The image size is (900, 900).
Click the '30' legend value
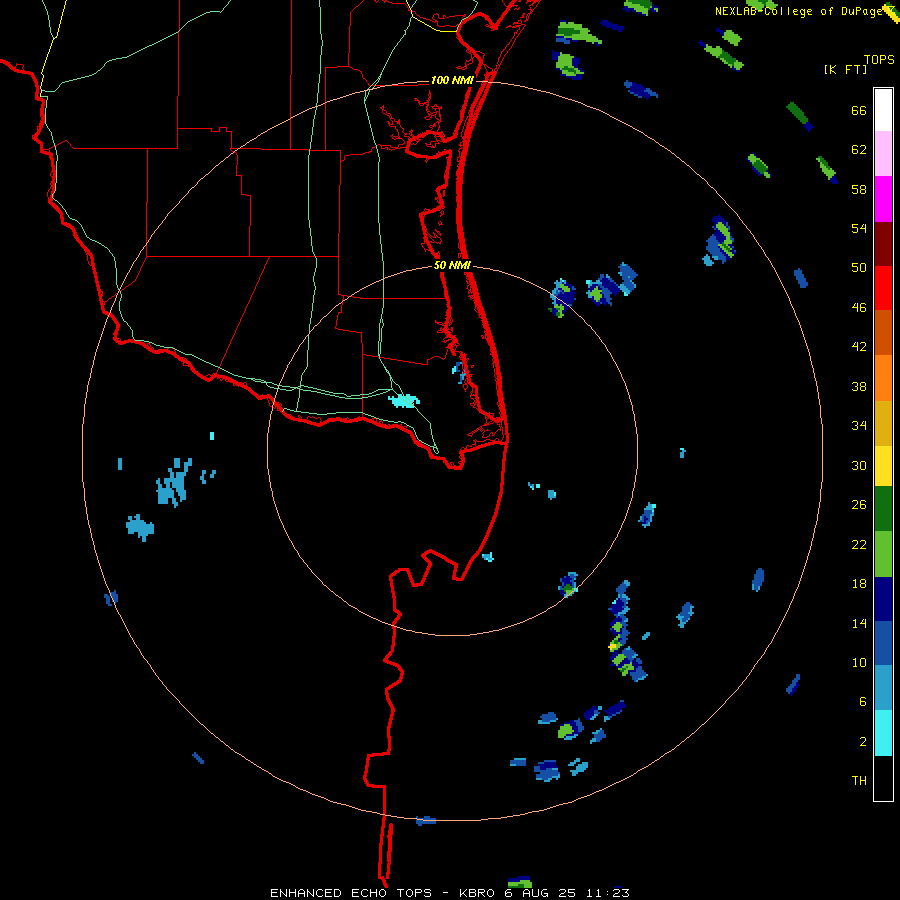click(859, 465)
